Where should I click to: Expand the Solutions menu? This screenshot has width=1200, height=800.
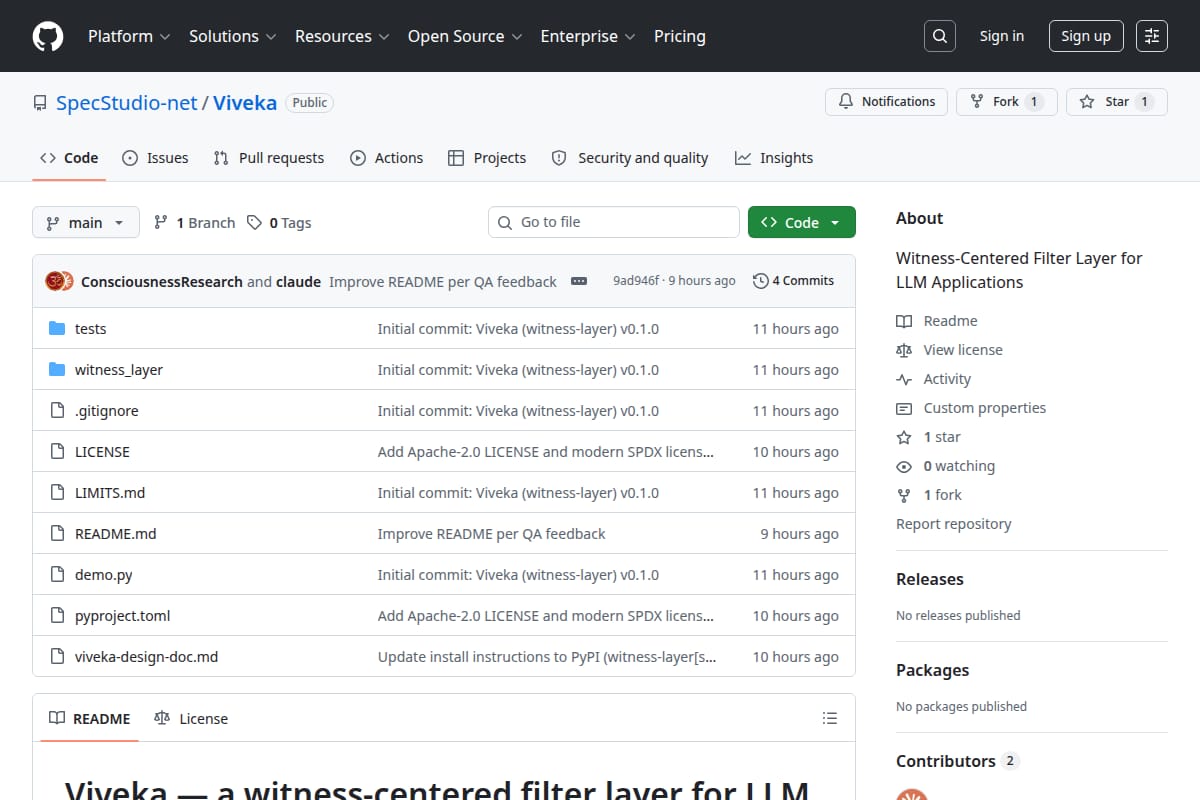point(232,36)
